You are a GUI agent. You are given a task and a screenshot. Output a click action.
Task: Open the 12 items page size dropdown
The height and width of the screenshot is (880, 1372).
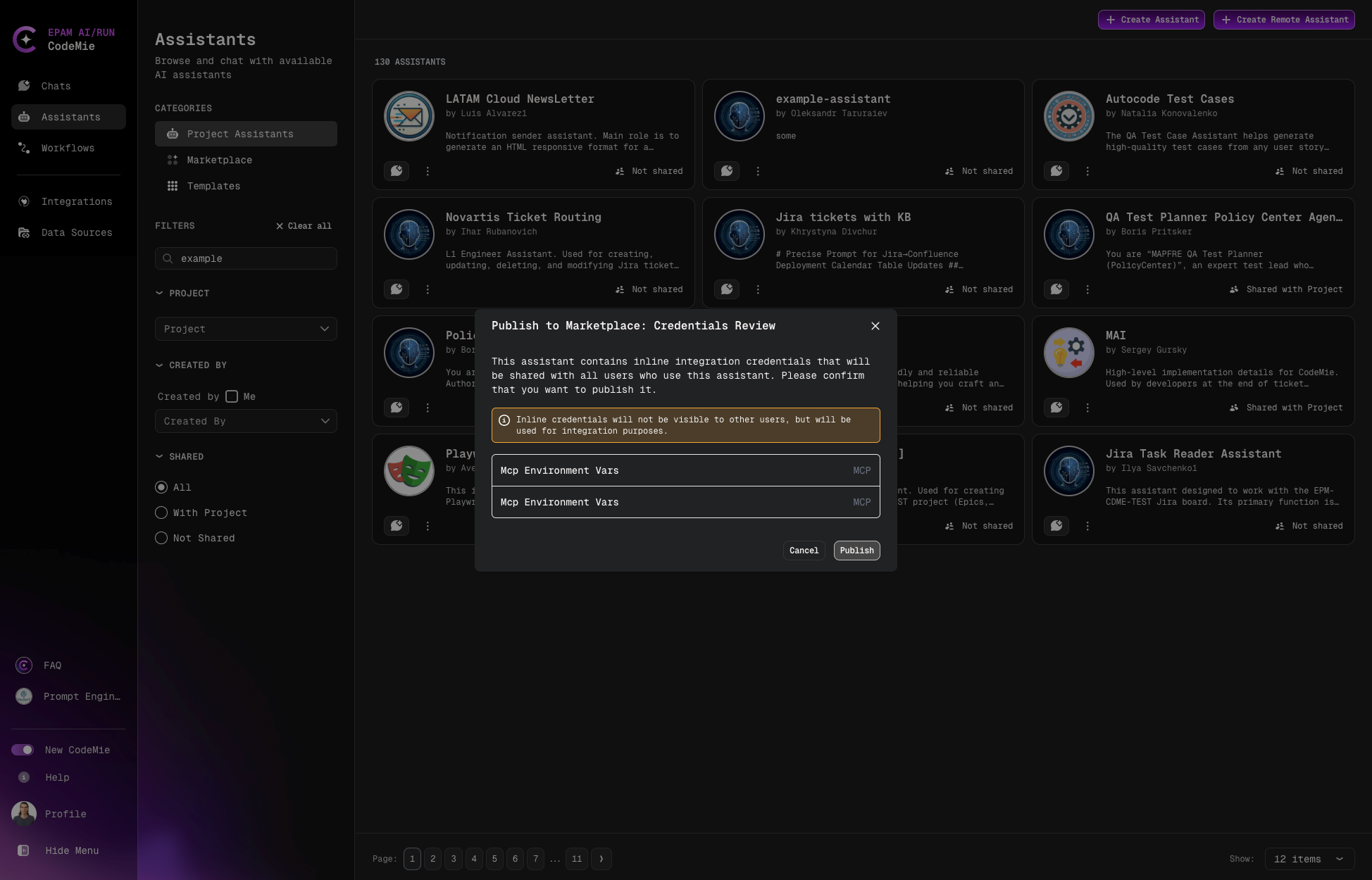tap(1309, 859)
